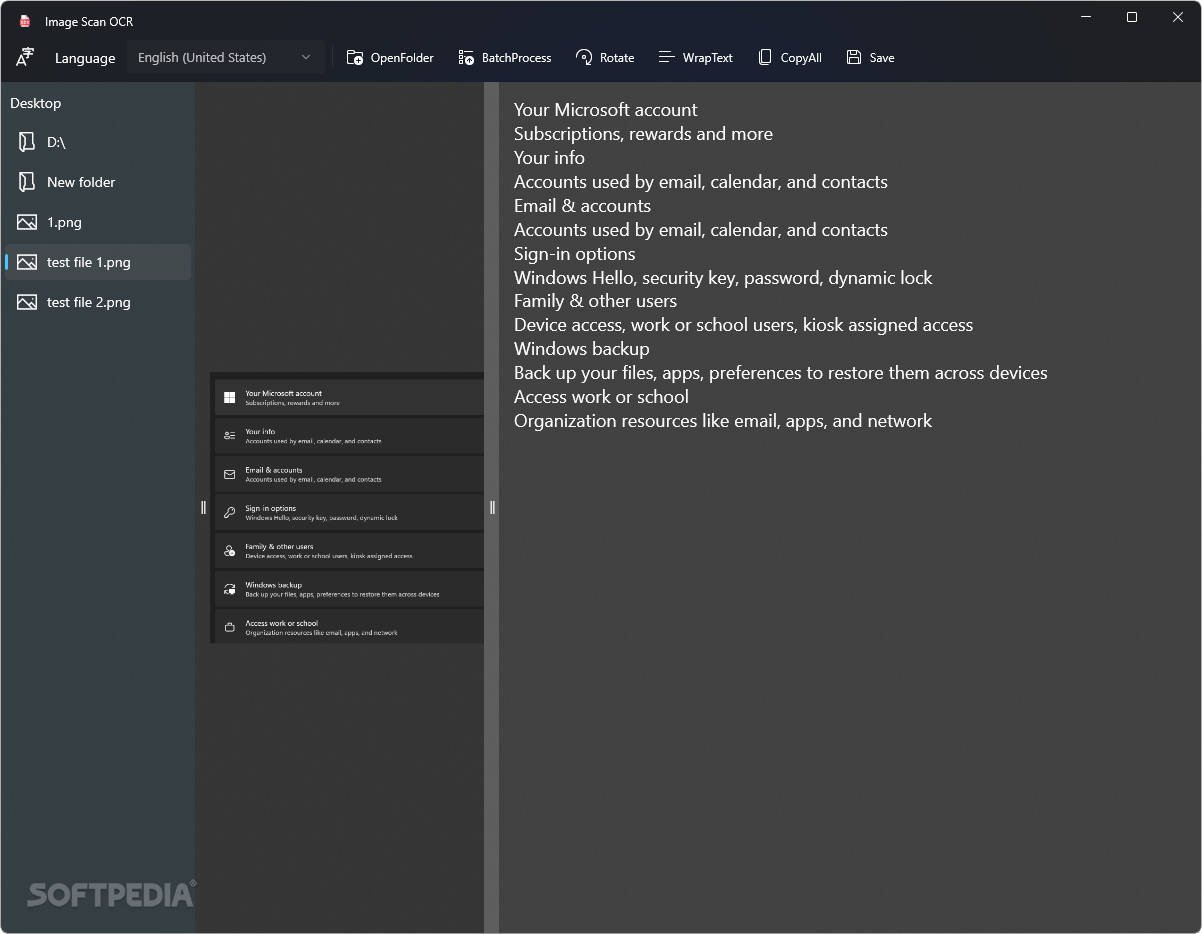Click the Save label
This screenshot has height=934, width=1202.
click(x=882, y=58)
